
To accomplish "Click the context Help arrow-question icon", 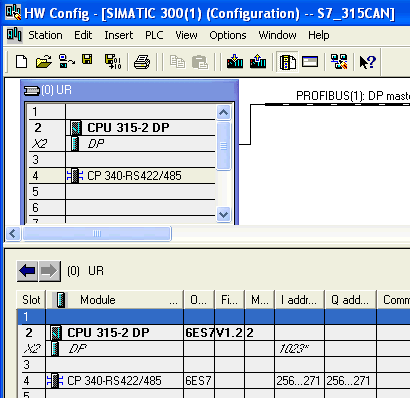I will [368, 62].
